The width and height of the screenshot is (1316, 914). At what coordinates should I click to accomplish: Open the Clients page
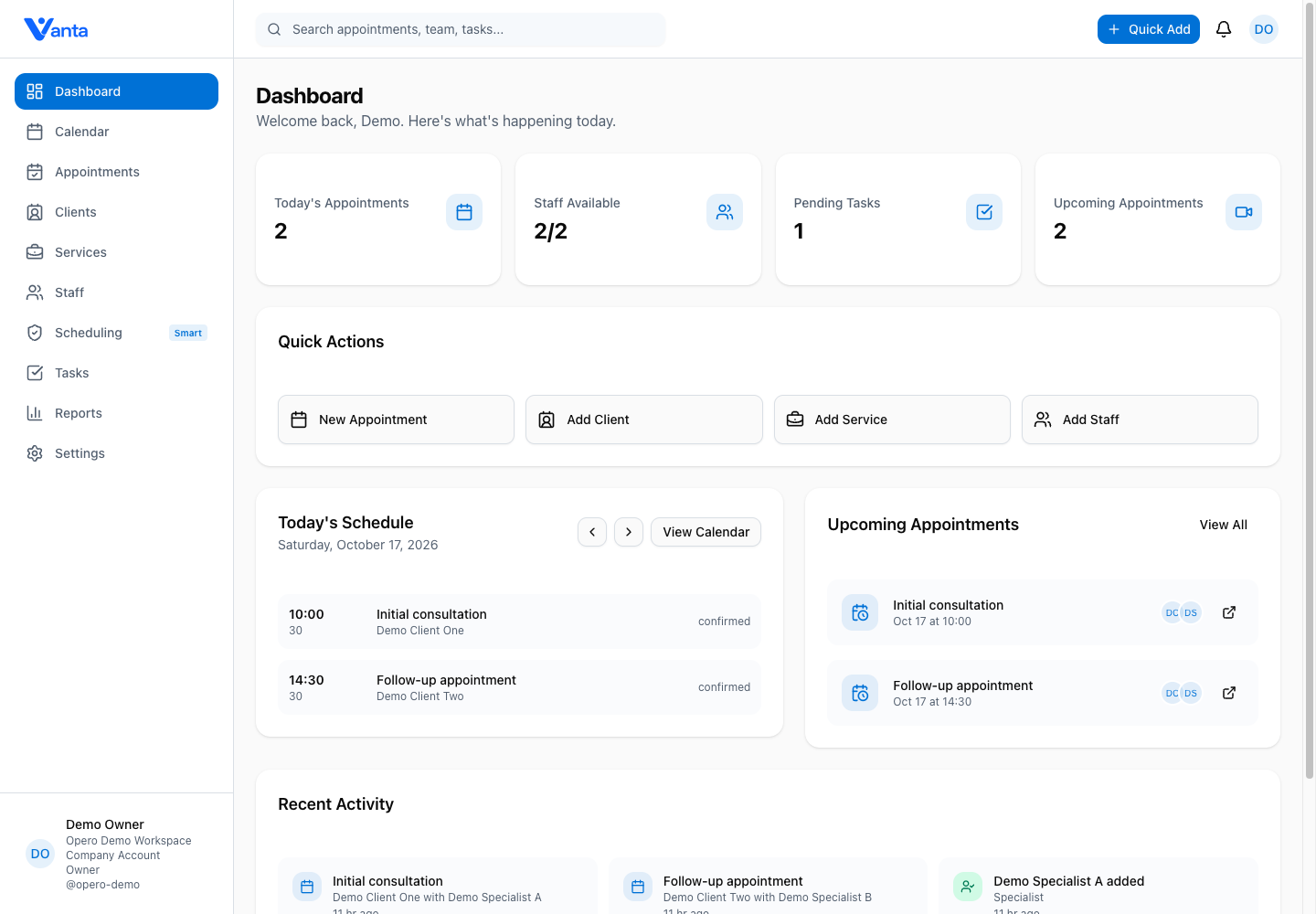[x=116, y=212]
